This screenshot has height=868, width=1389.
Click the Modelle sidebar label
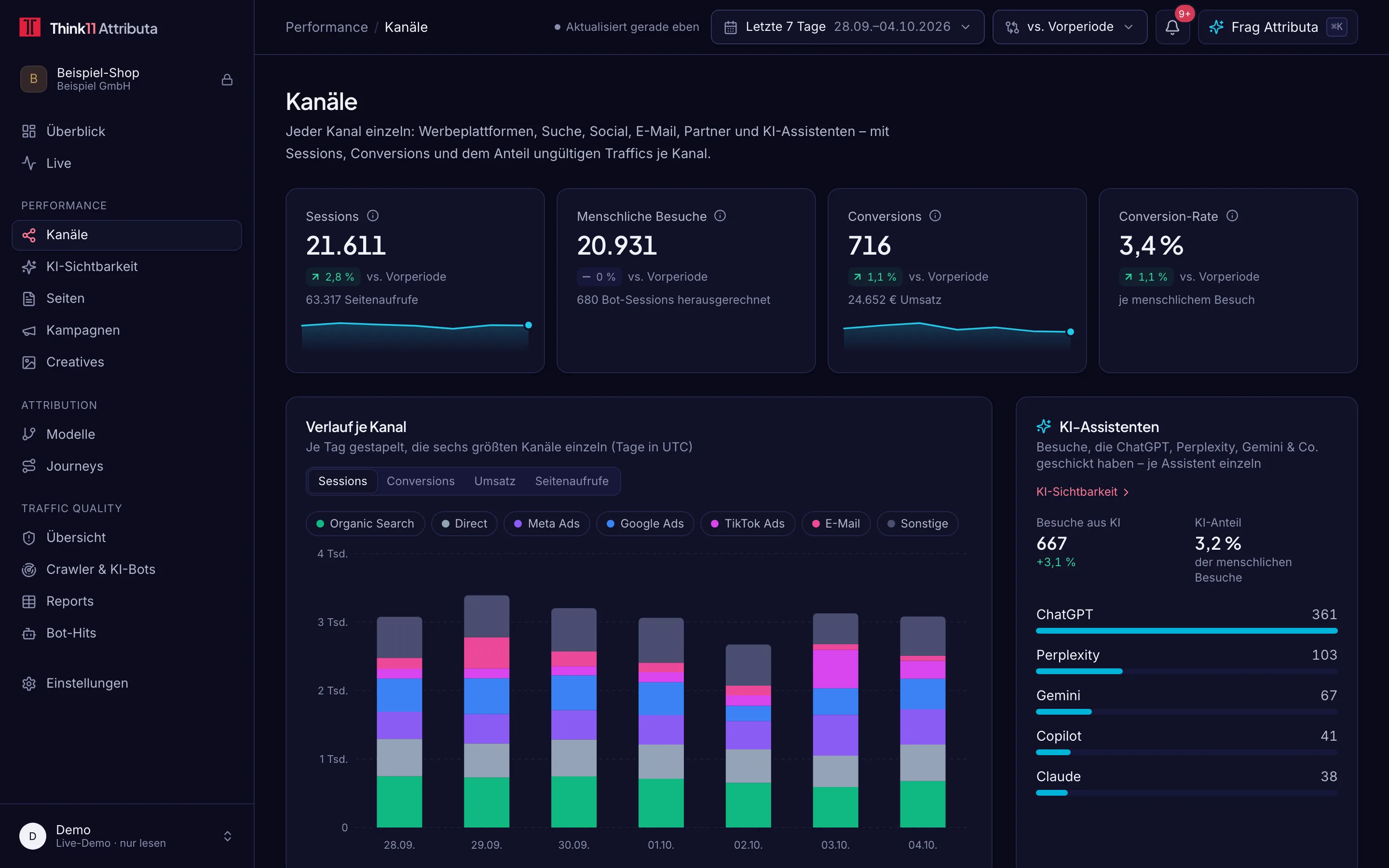click(70, 434)
